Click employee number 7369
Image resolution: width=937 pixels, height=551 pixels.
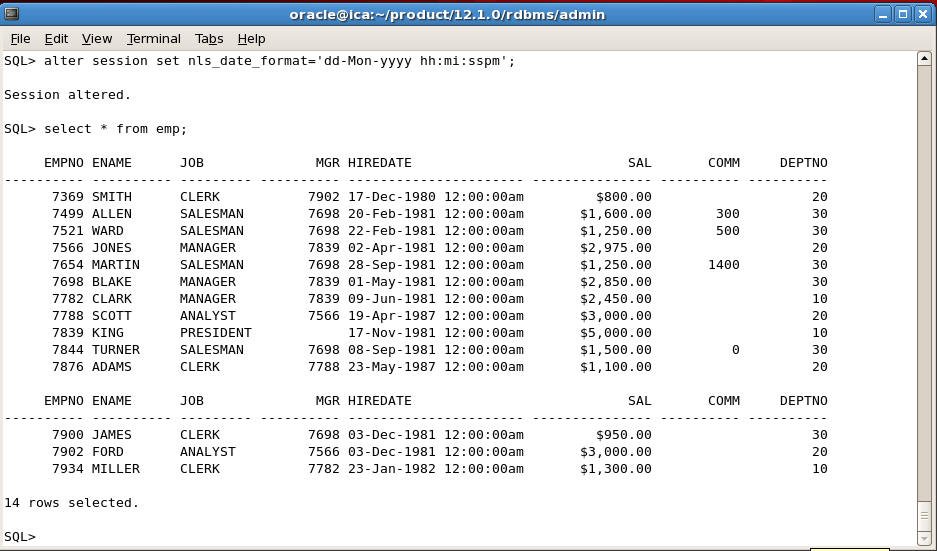[x=68, y=197]
